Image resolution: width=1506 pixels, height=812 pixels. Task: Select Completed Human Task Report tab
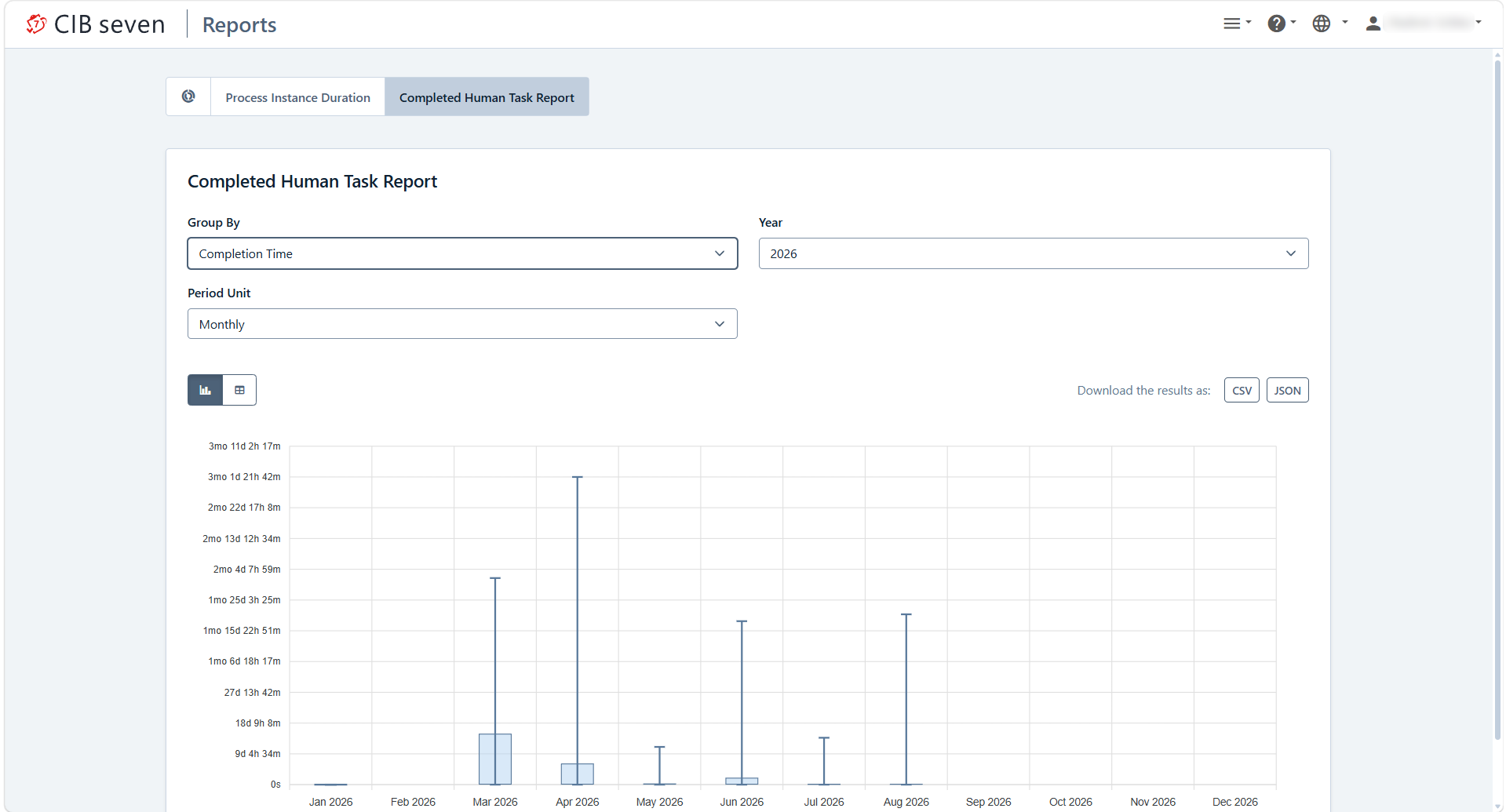tap(487, 97)
